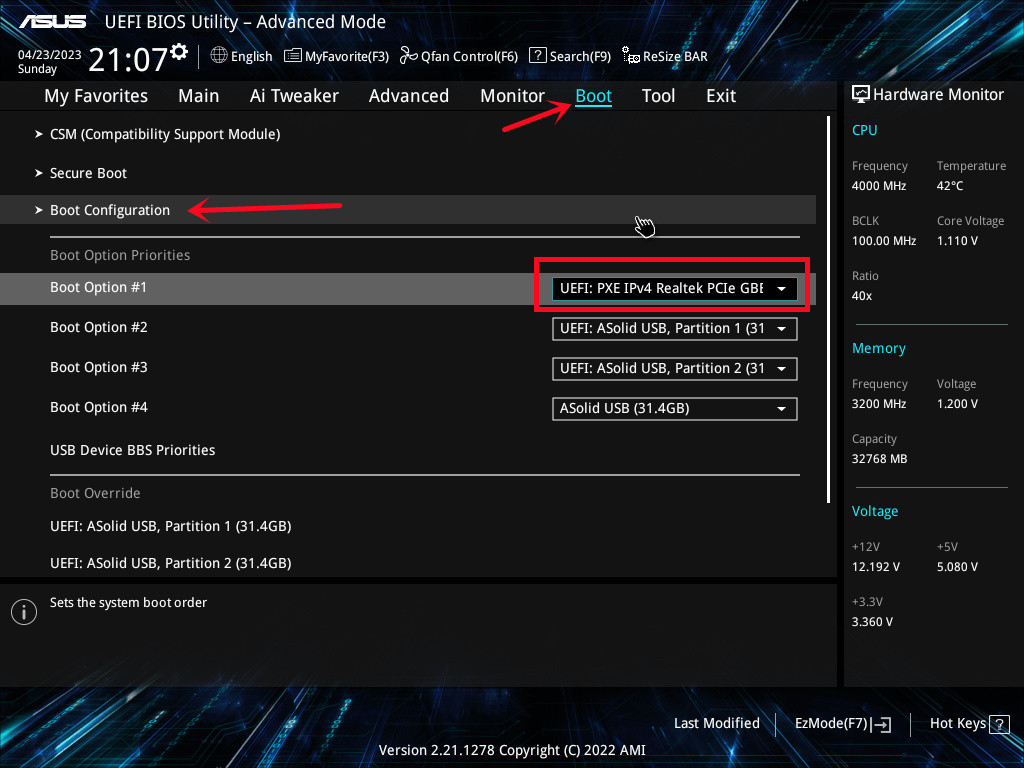Click the time display 21:07
The image size is (1024, 768).
click(128, 59)
